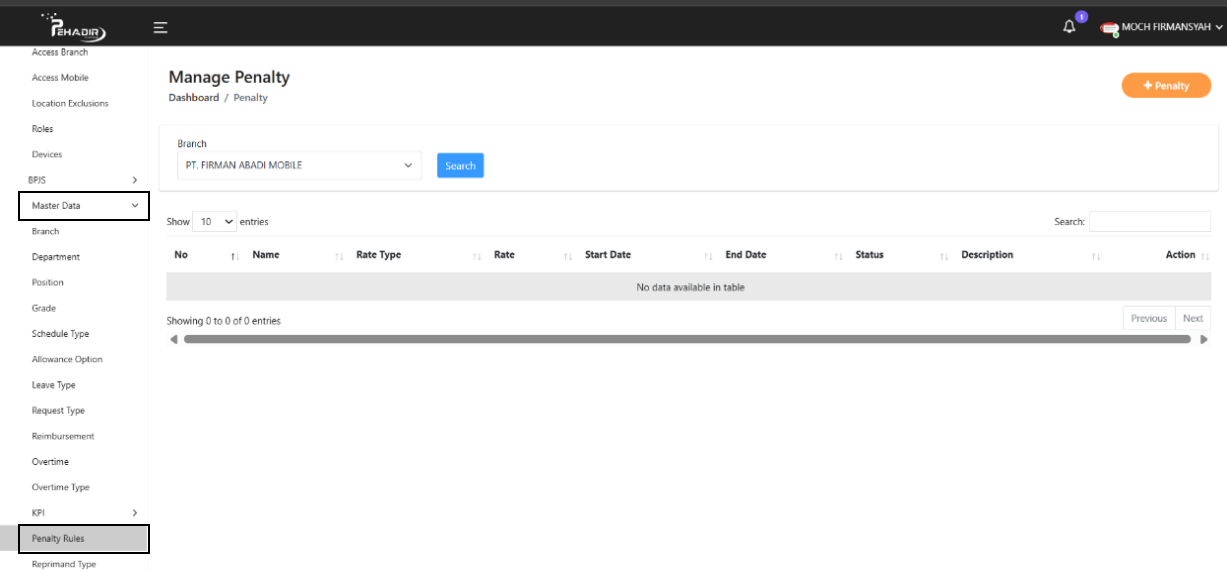Go to Overtime Type page

[x=60, y=487]
